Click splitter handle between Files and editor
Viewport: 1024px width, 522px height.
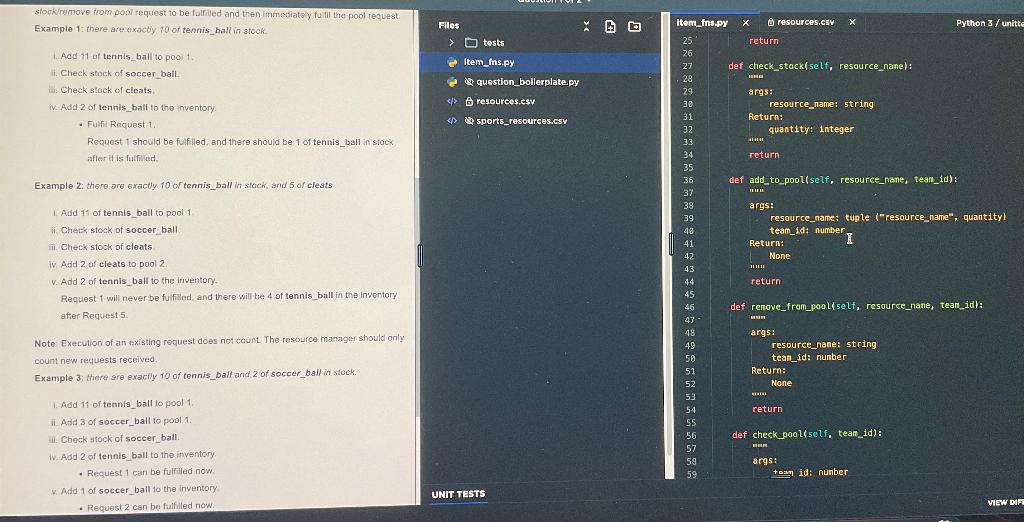pyautogui.click(x=671, y=245)
